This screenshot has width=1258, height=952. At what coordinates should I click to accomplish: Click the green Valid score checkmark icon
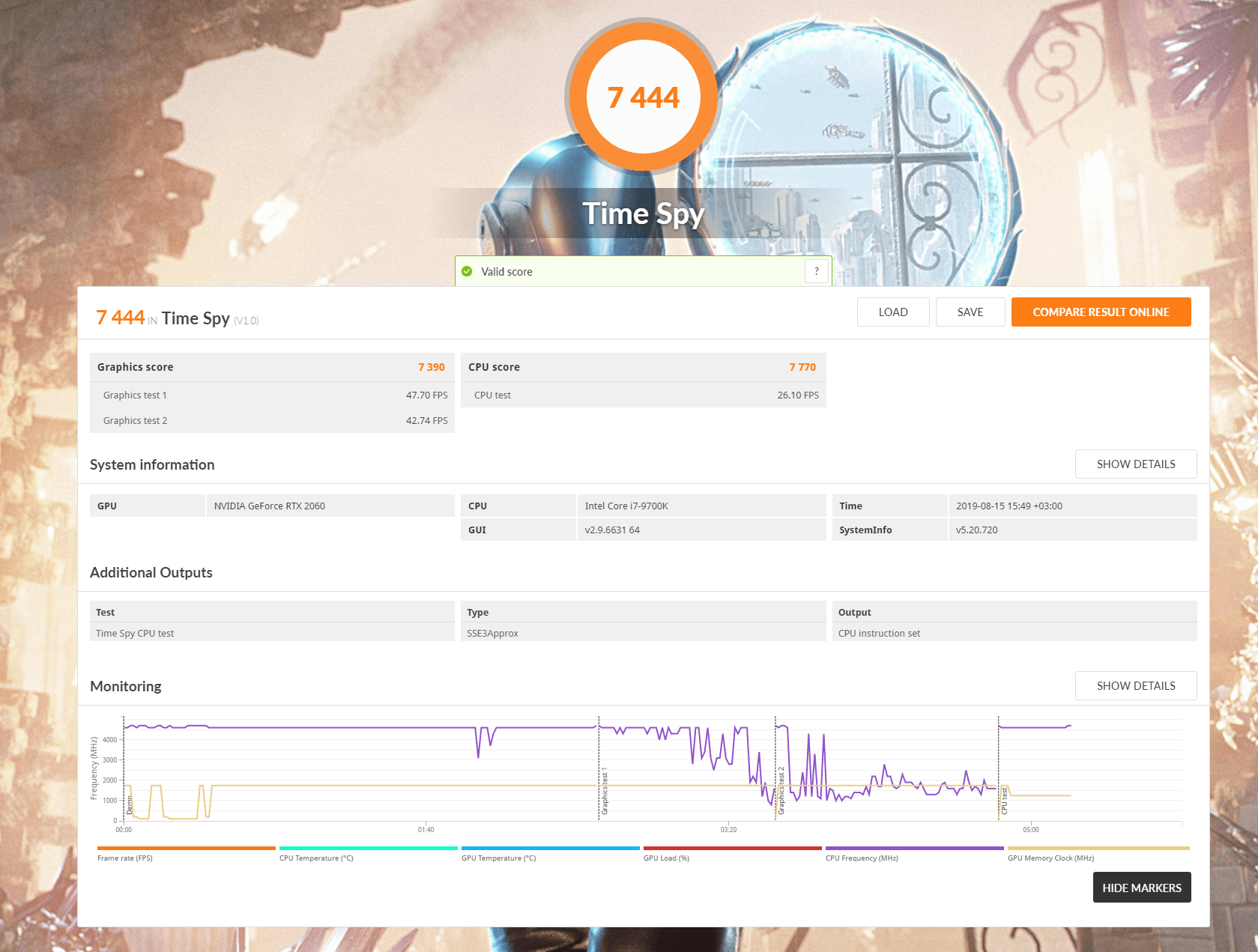pyautogui.click(x=467, y=271)
